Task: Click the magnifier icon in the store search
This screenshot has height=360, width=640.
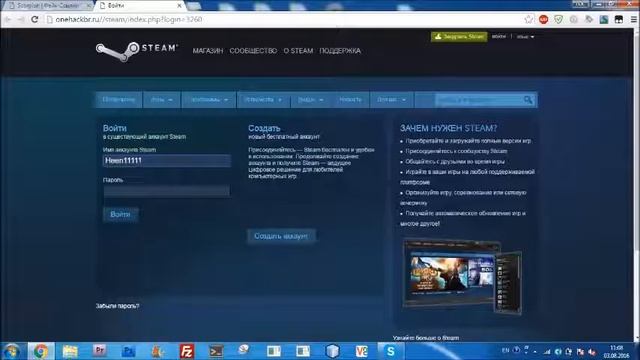Action: click(528, 100)
